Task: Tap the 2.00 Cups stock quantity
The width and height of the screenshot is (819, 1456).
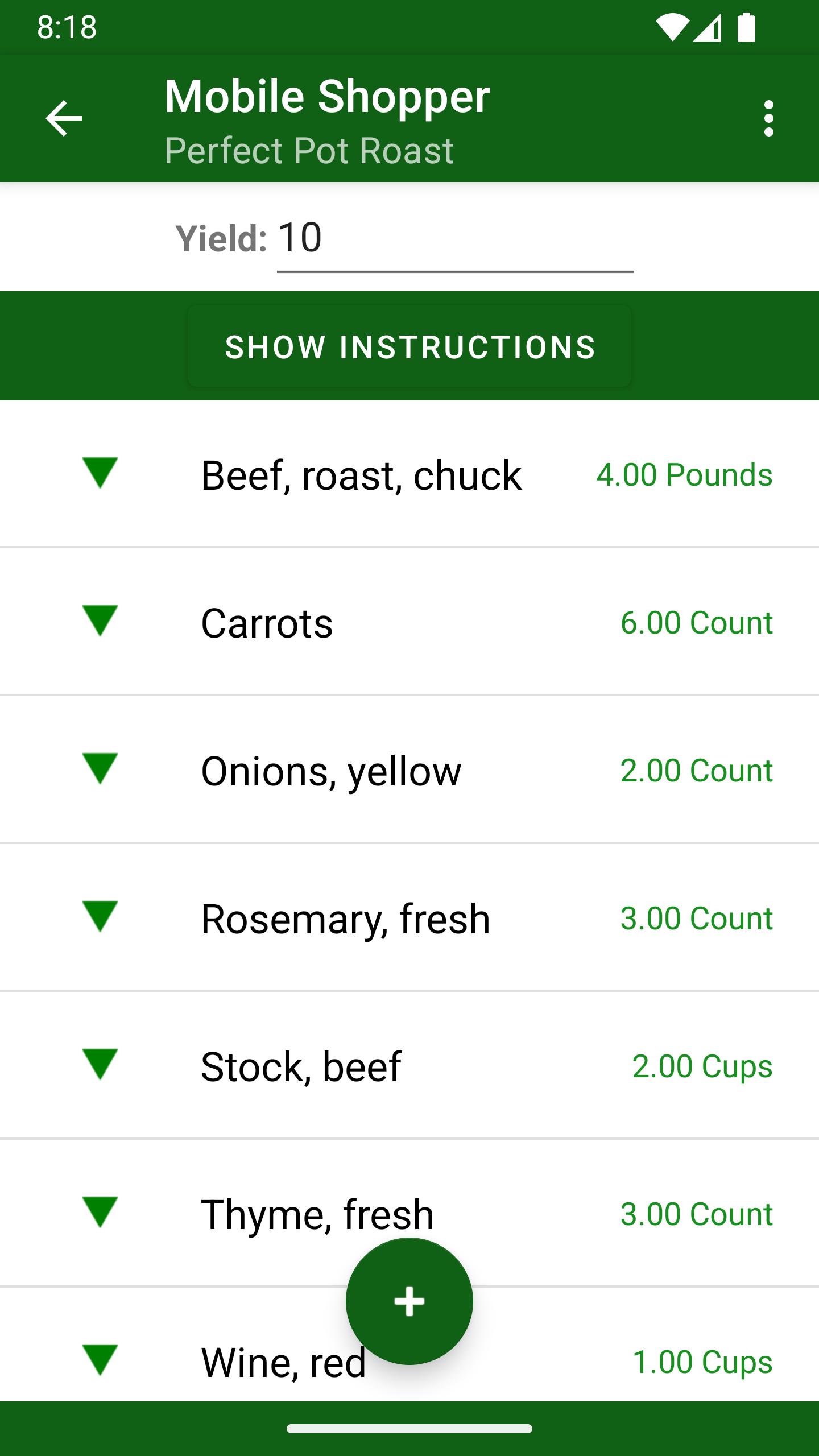Action: click(x=702, y=1066)
